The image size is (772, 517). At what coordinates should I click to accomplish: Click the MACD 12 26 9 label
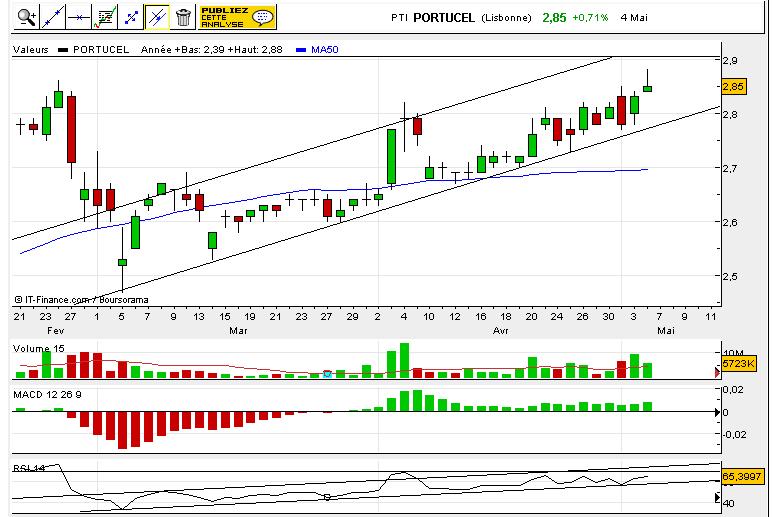point(47,395)
